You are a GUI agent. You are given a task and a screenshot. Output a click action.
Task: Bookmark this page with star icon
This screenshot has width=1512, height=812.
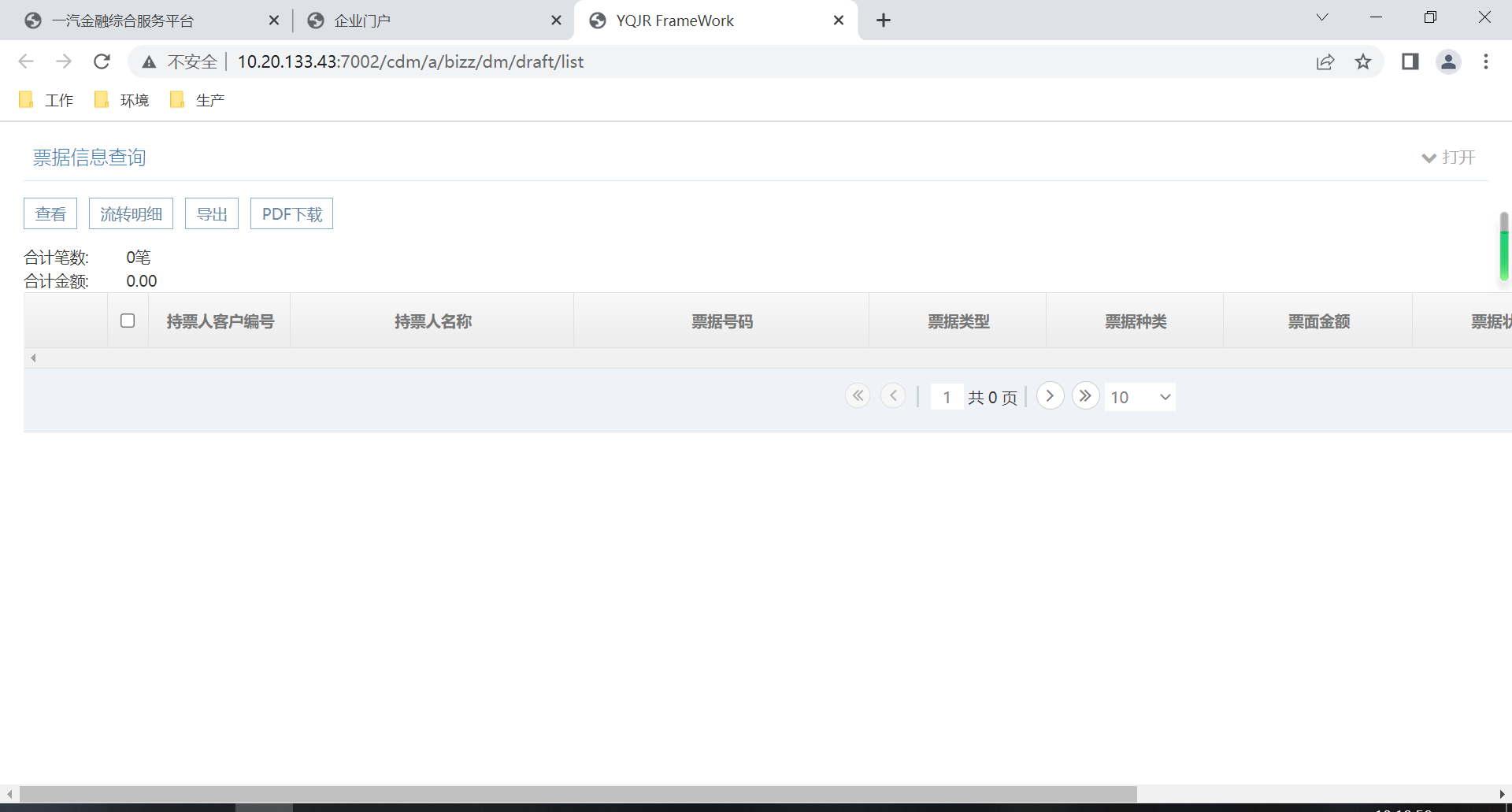[1363, 61]
